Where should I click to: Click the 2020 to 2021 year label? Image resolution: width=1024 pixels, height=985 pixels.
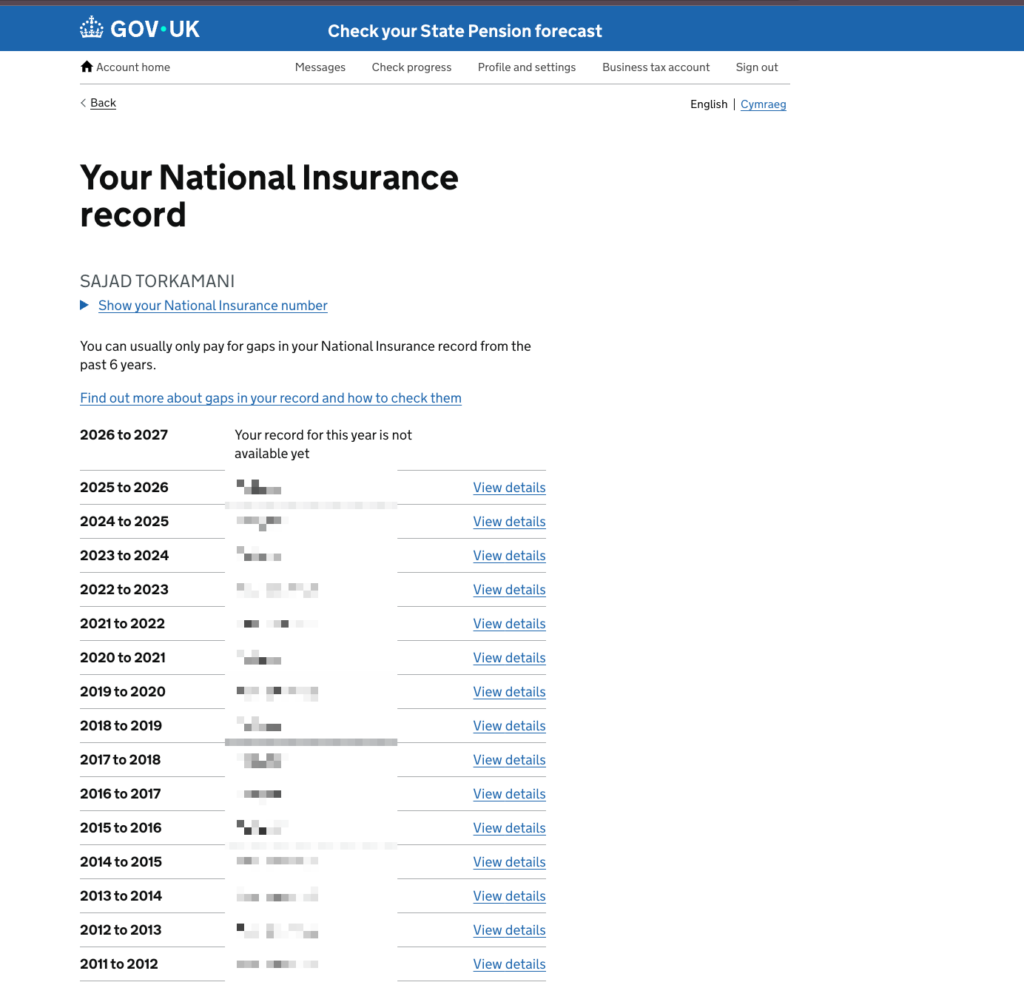(x=123, y=657)
